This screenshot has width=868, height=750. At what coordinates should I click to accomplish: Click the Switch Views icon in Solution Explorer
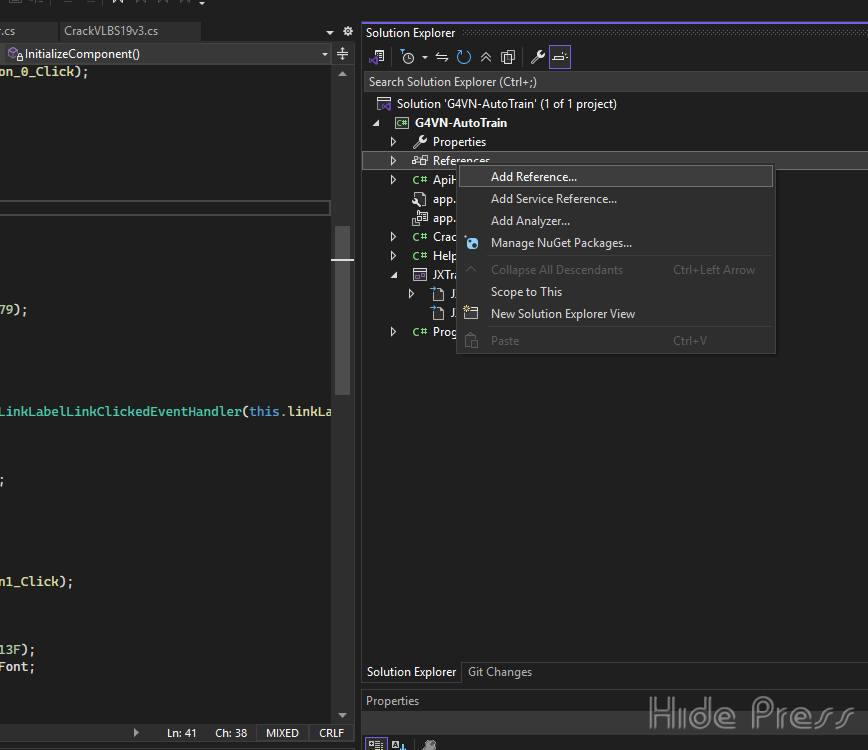click(x=377, y=57)
